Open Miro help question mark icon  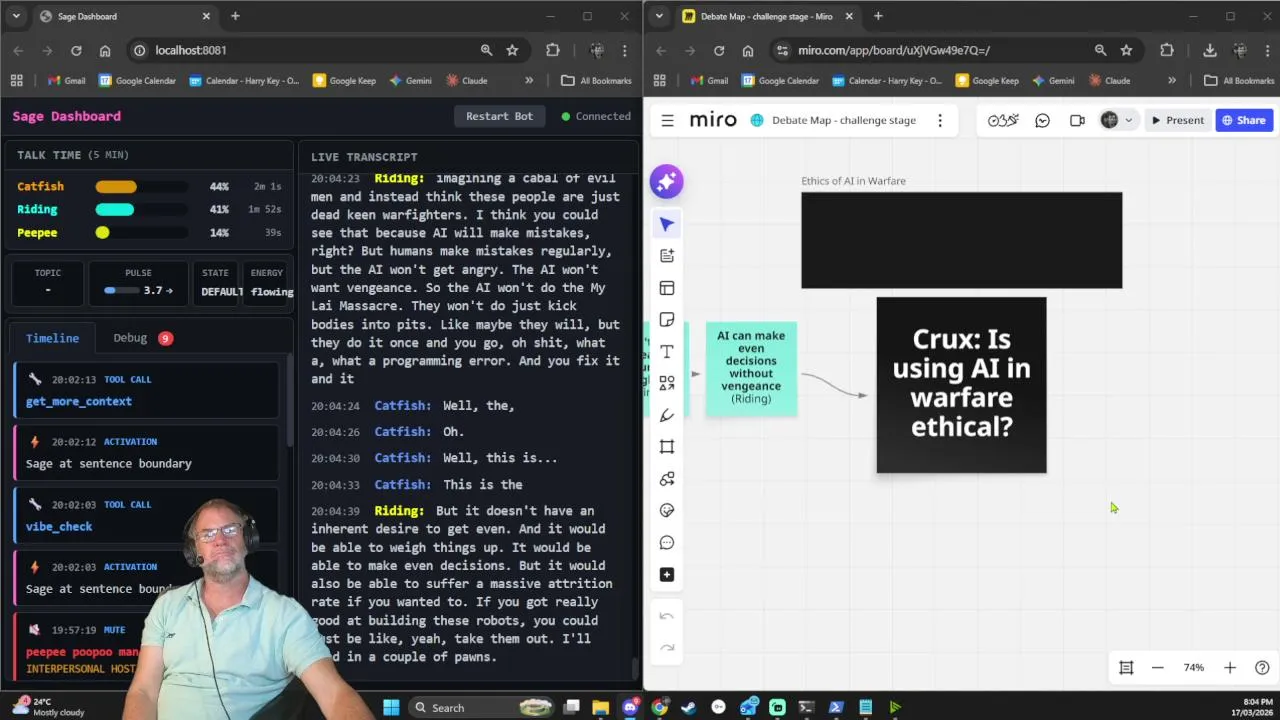1262,667
